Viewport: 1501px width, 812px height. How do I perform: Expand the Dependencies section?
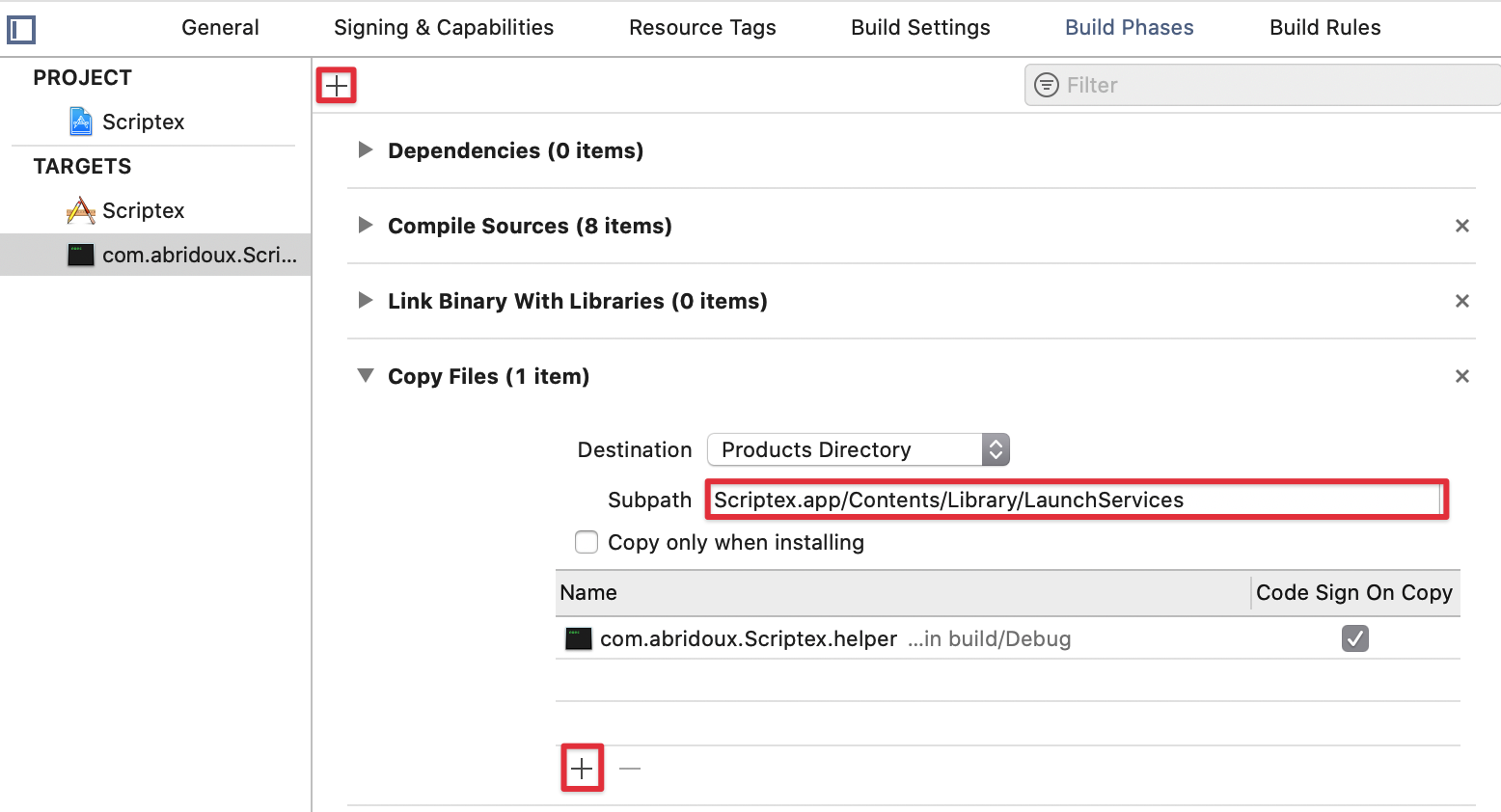[366, 149]
